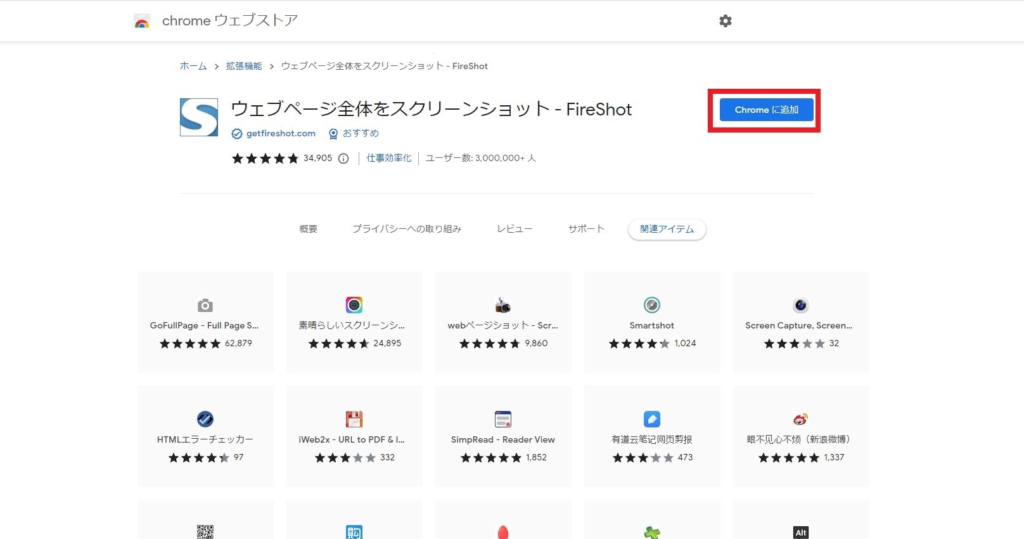The height and width of the screenshot is (539, 1024).
Task: Click the 有道云笔记 blue pen icon
Action: pyautogui.click(x=652, y=419)
